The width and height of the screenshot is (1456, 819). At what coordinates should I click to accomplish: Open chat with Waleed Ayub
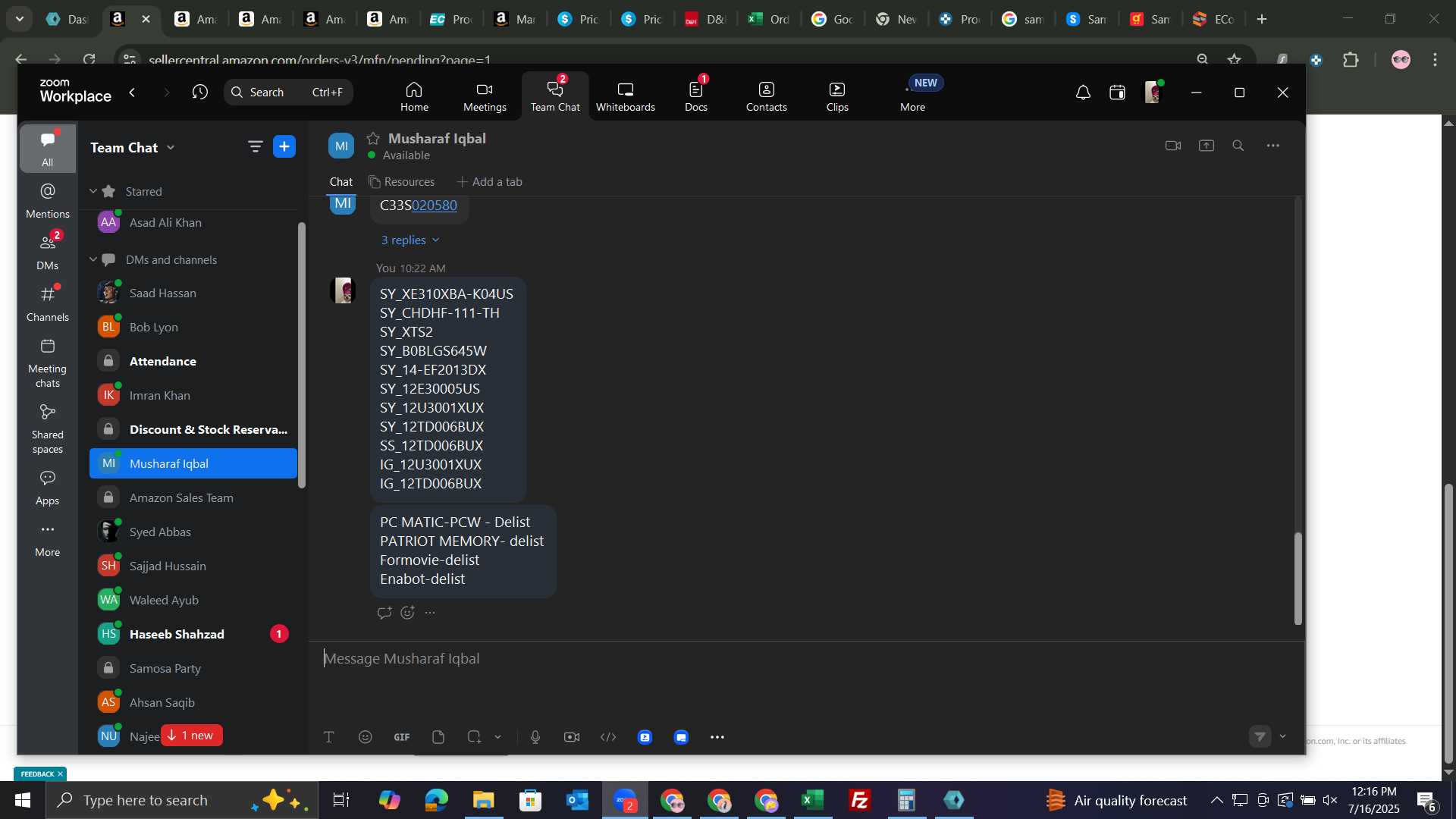click(193, 601)
